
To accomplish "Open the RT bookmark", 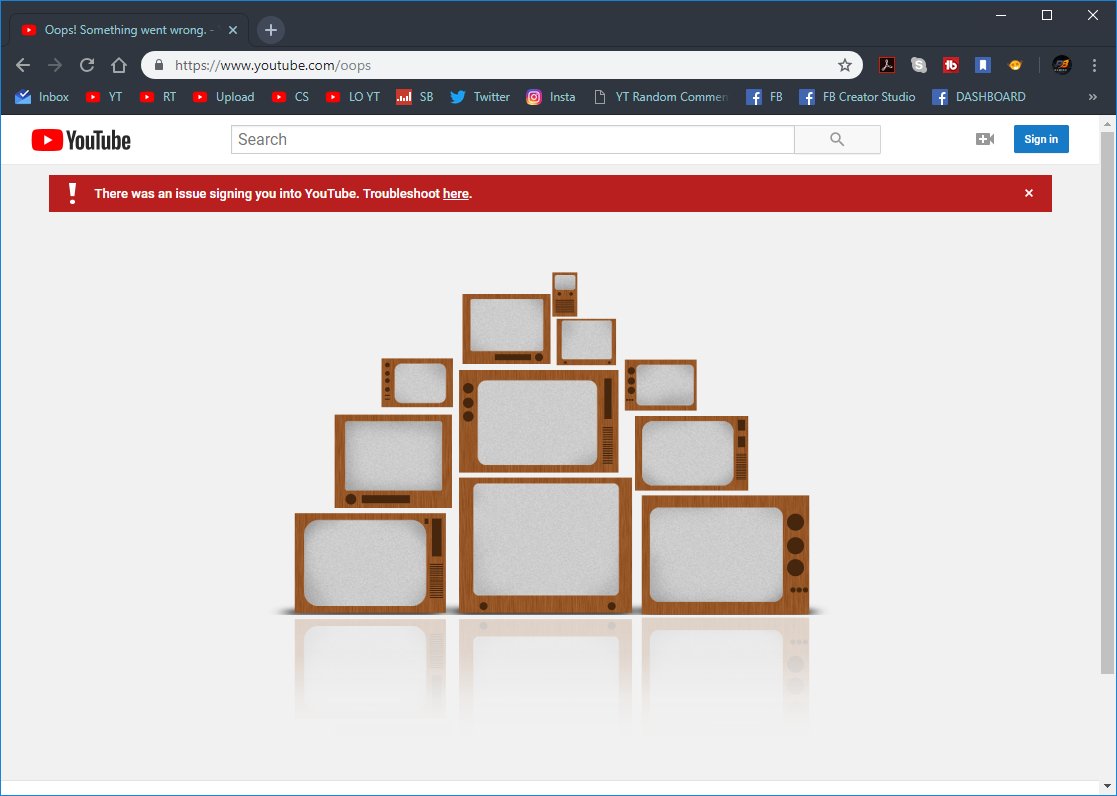I will point(158,97).
